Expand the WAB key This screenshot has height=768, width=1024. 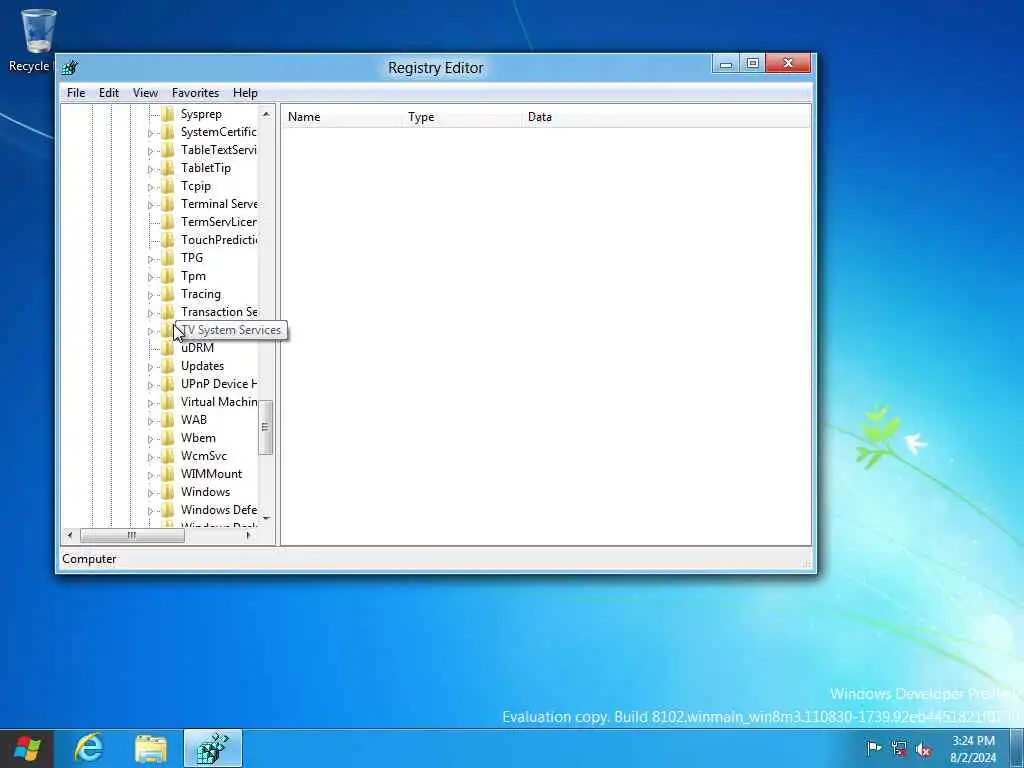click(150, 421)
